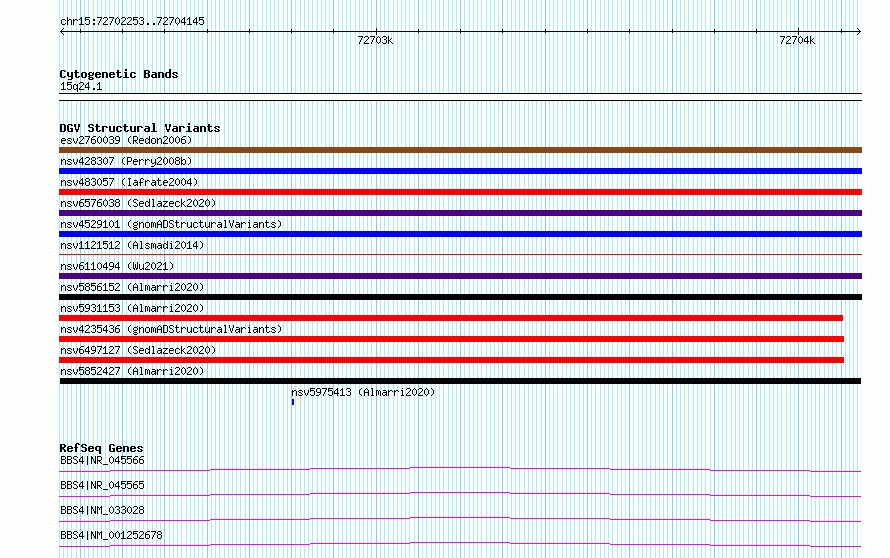Click the esv2760039 (Redon2006) variant label
This screenshot has width=890, height=558.
(126, 140)
